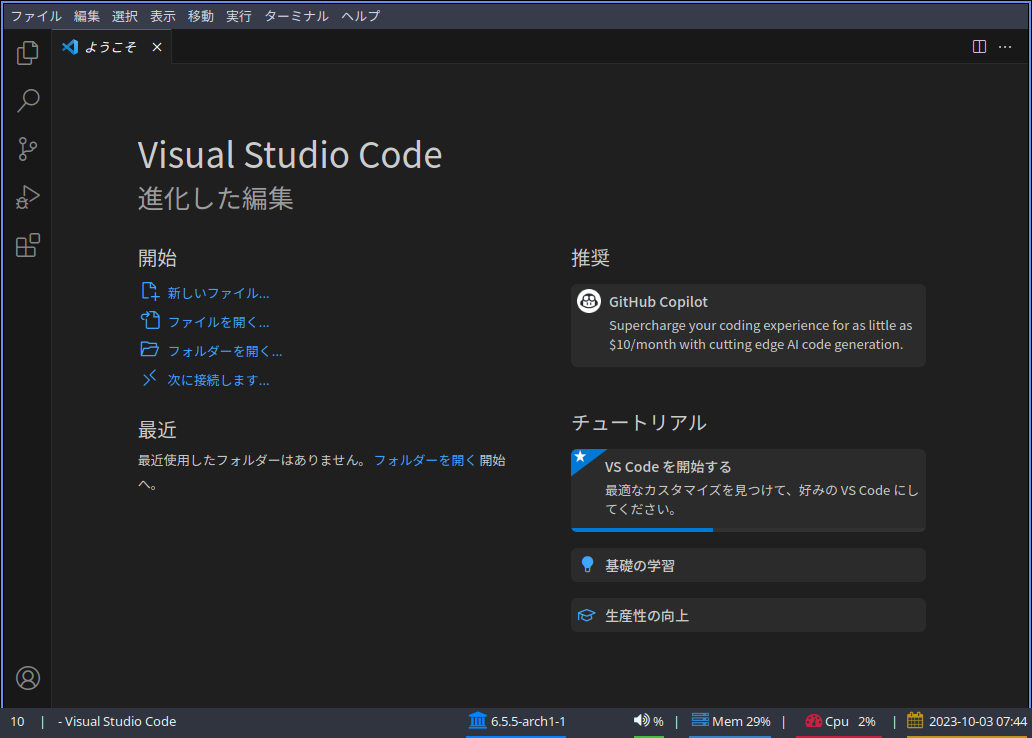Open the GitHub Copilot recommendation card
1032x738 pixels.
click(748, 325)
